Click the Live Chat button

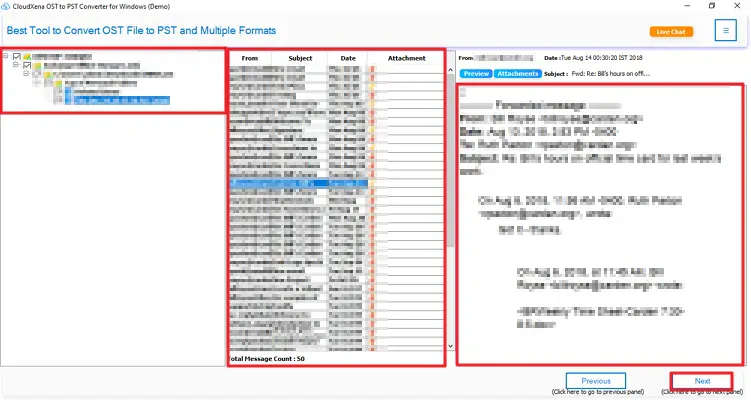pyautogui.click(x=671, y=32)
